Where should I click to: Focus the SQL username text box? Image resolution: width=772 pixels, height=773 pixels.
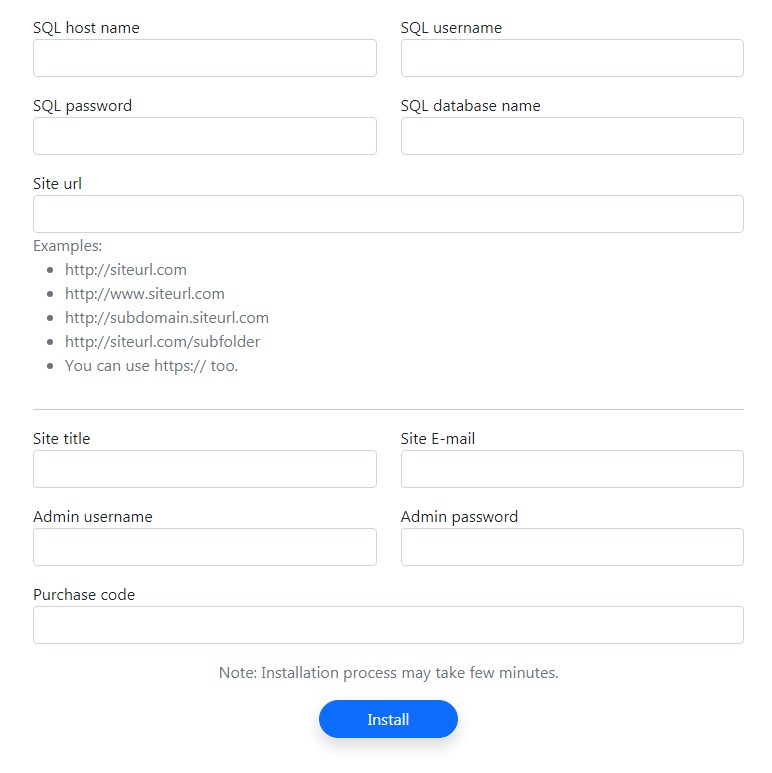pos(572,58)
